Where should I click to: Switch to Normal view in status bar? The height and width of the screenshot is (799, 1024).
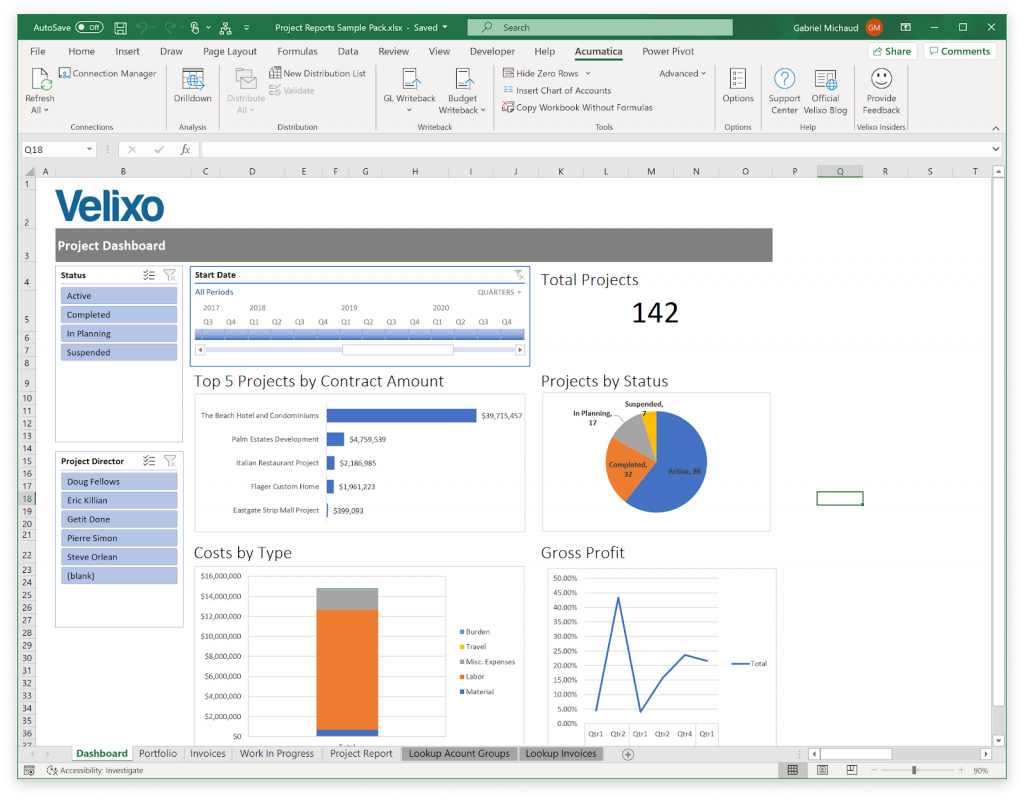click(x=792, y=770)
